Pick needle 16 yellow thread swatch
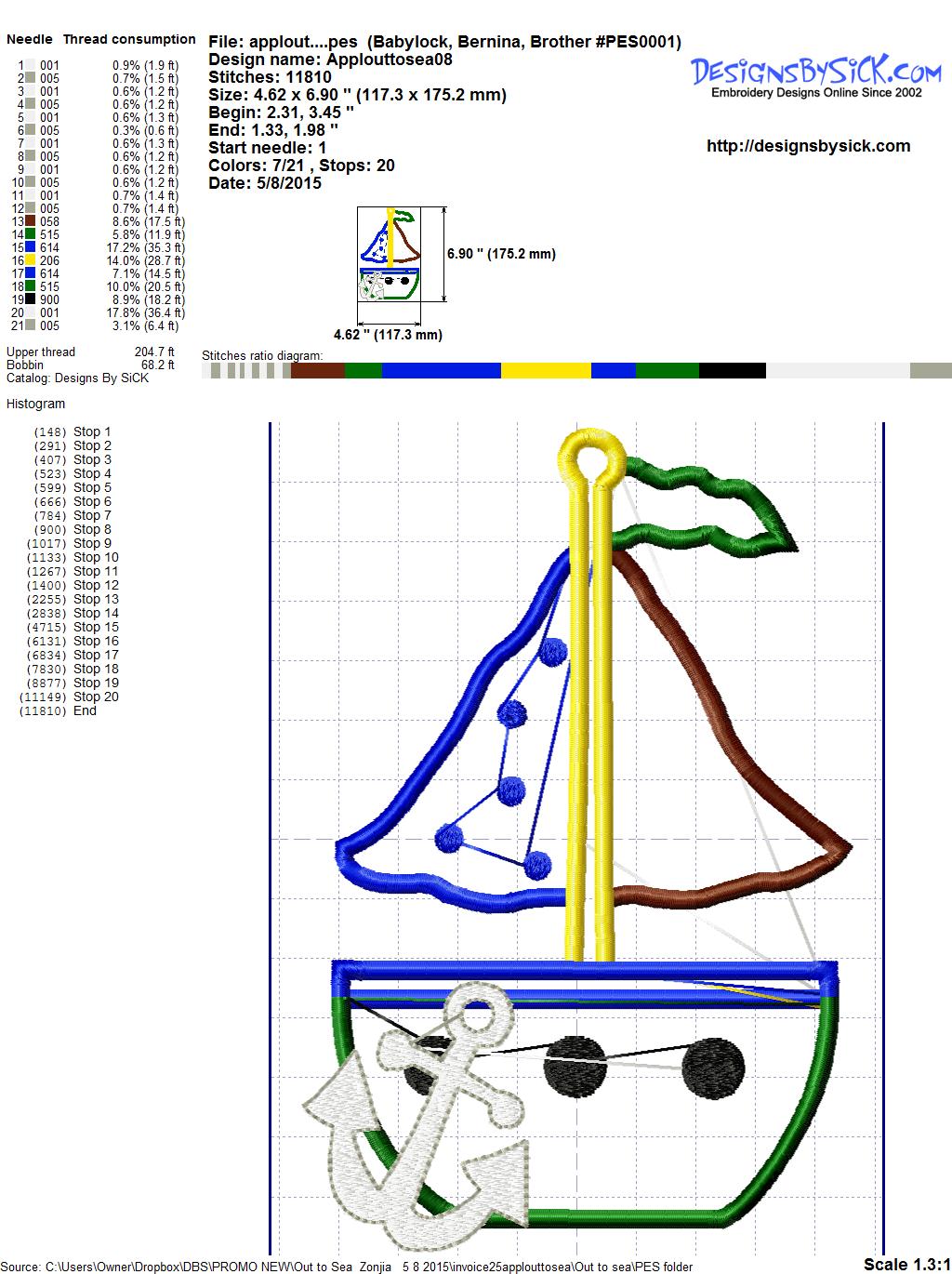Screen dimensions: 952x1274 pos(31,261)
